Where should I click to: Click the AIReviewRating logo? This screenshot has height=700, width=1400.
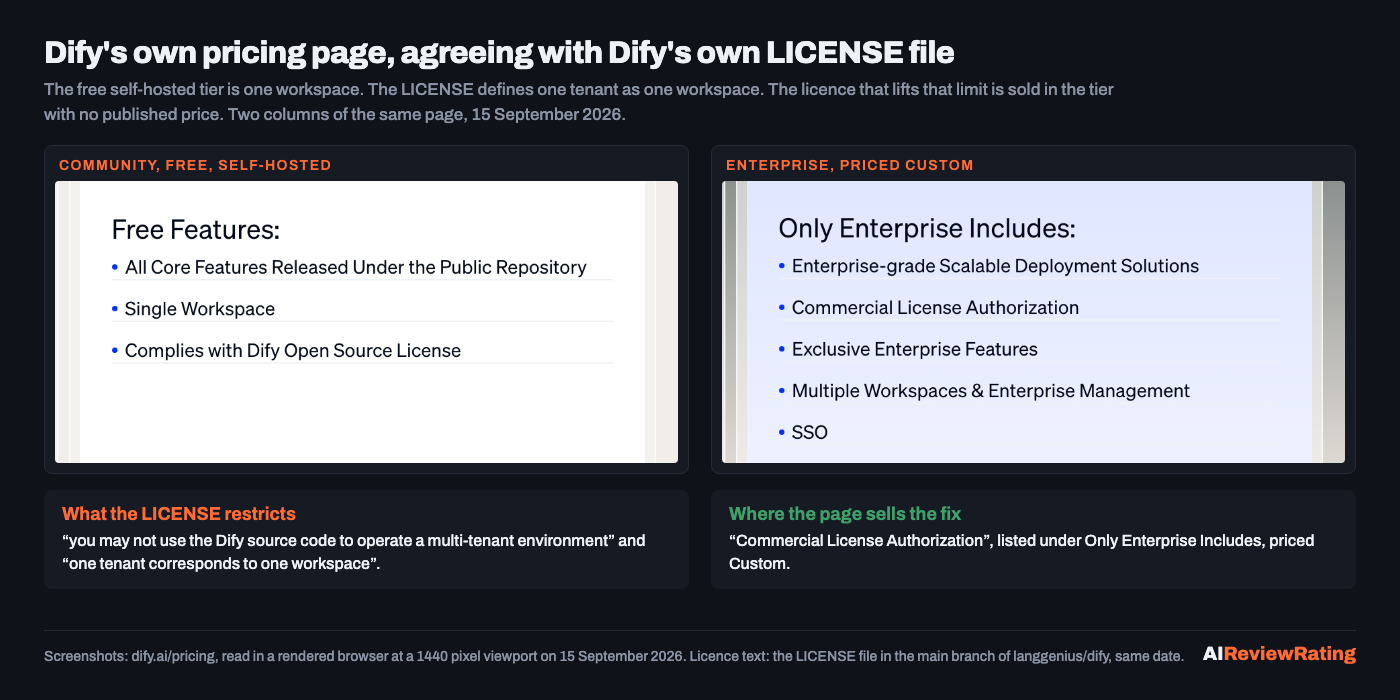click(1279, 654)
